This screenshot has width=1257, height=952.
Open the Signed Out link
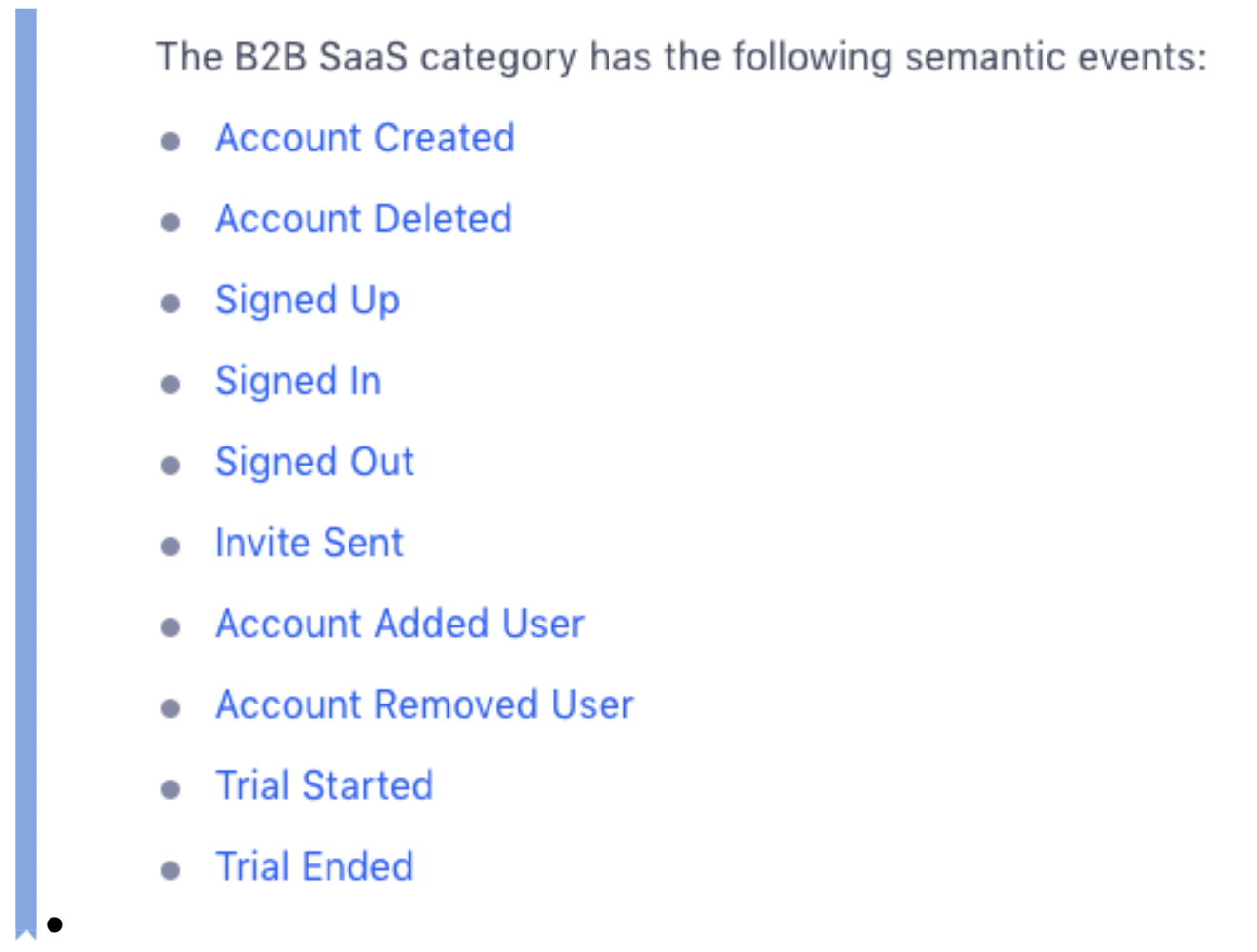pos(314,463)
